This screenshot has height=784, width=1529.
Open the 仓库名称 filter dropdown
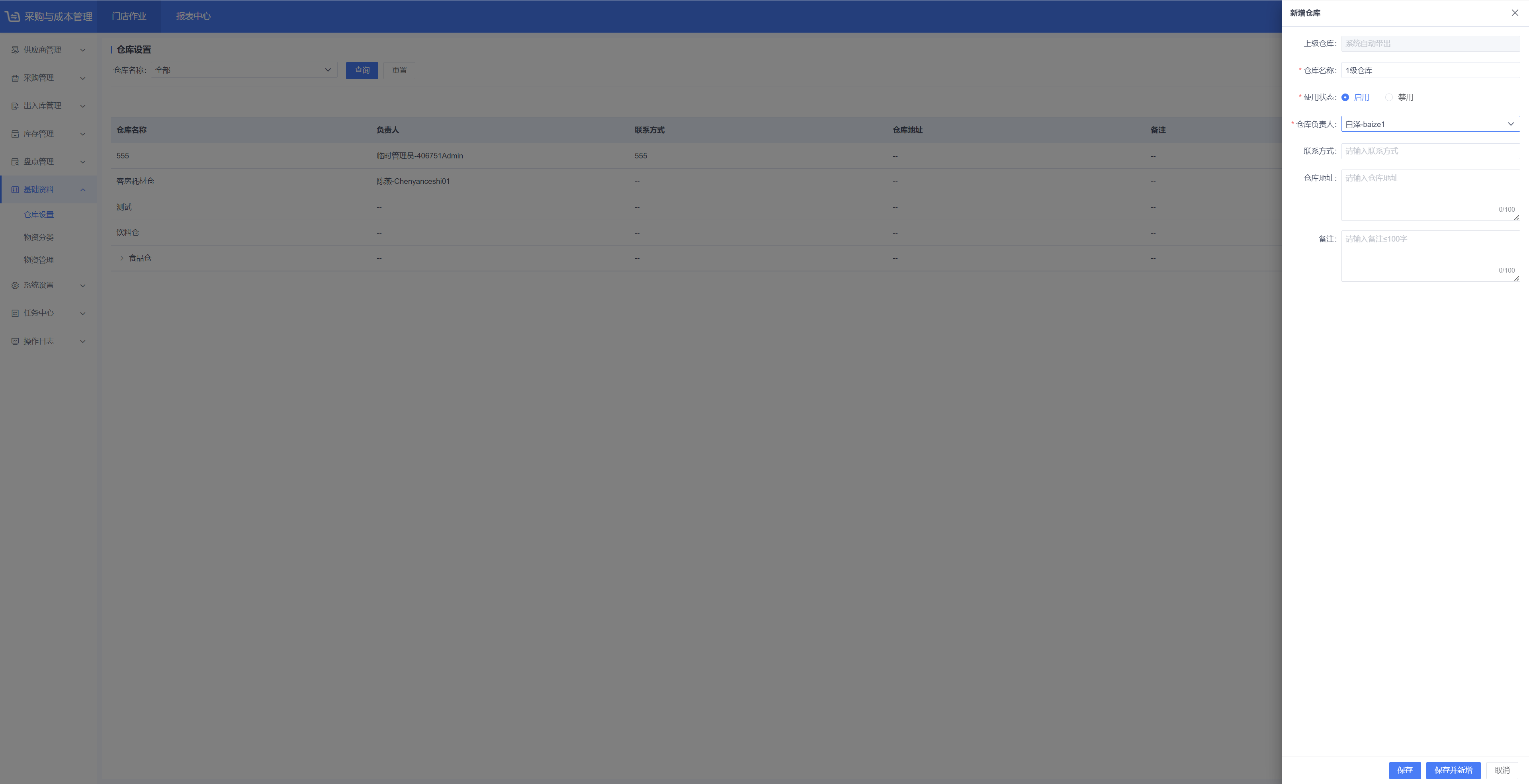click(244, 70)
